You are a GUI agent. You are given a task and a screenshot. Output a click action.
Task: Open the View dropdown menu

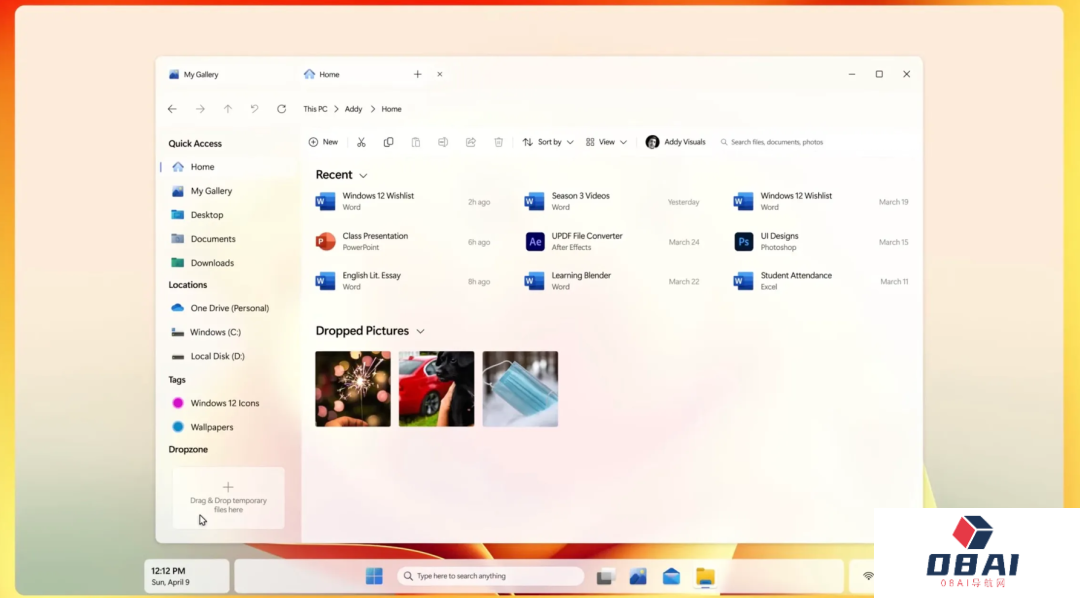click(606, 142)
